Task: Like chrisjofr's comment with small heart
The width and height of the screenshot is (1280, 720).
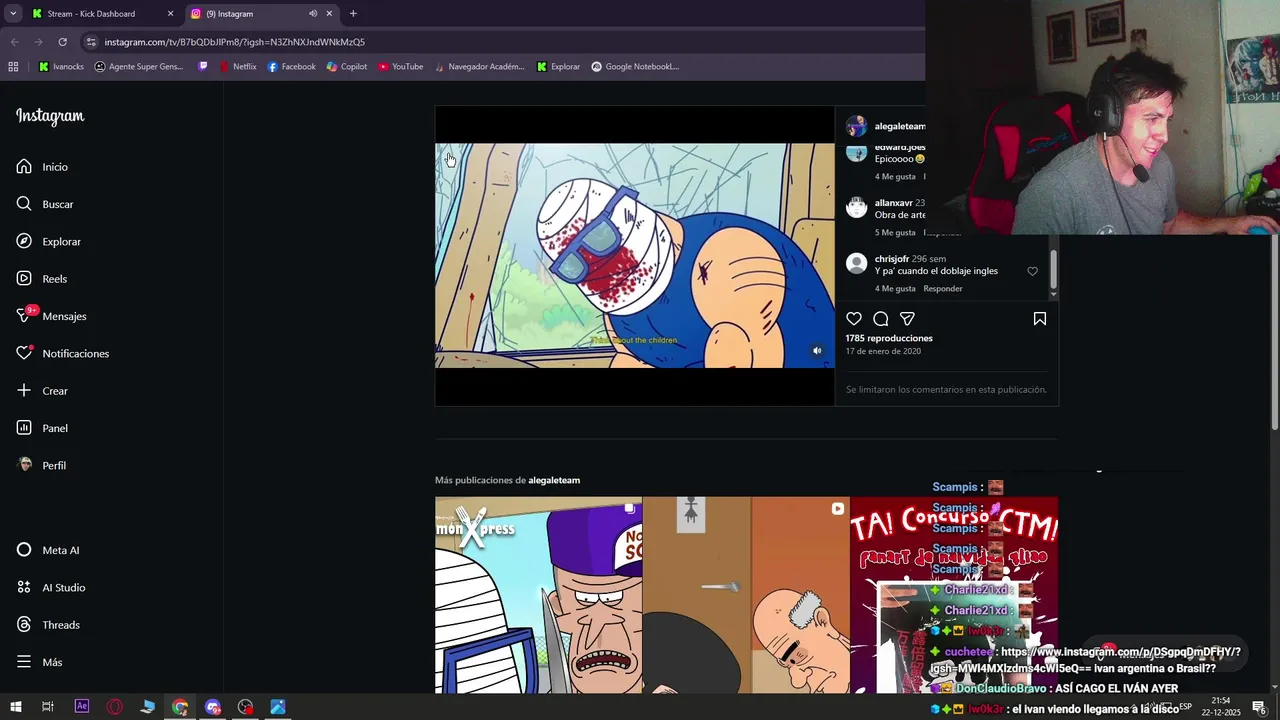Action: (x=1033, y=271)
